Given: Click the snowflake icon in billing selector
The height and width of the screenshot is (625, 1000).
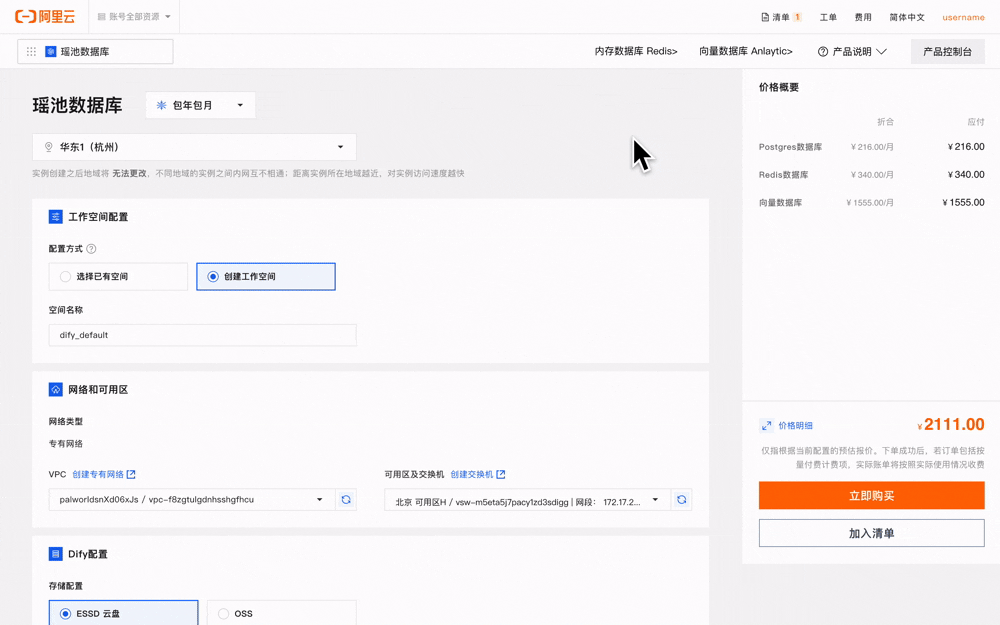Looking at the screenshot, I should [161, 105].
